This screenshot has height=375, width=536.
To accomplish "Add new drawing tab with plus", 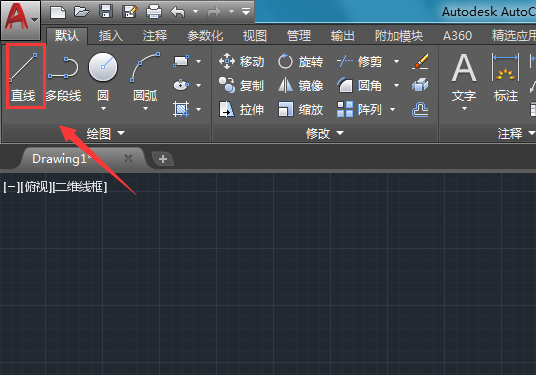I will click(163, 159).
